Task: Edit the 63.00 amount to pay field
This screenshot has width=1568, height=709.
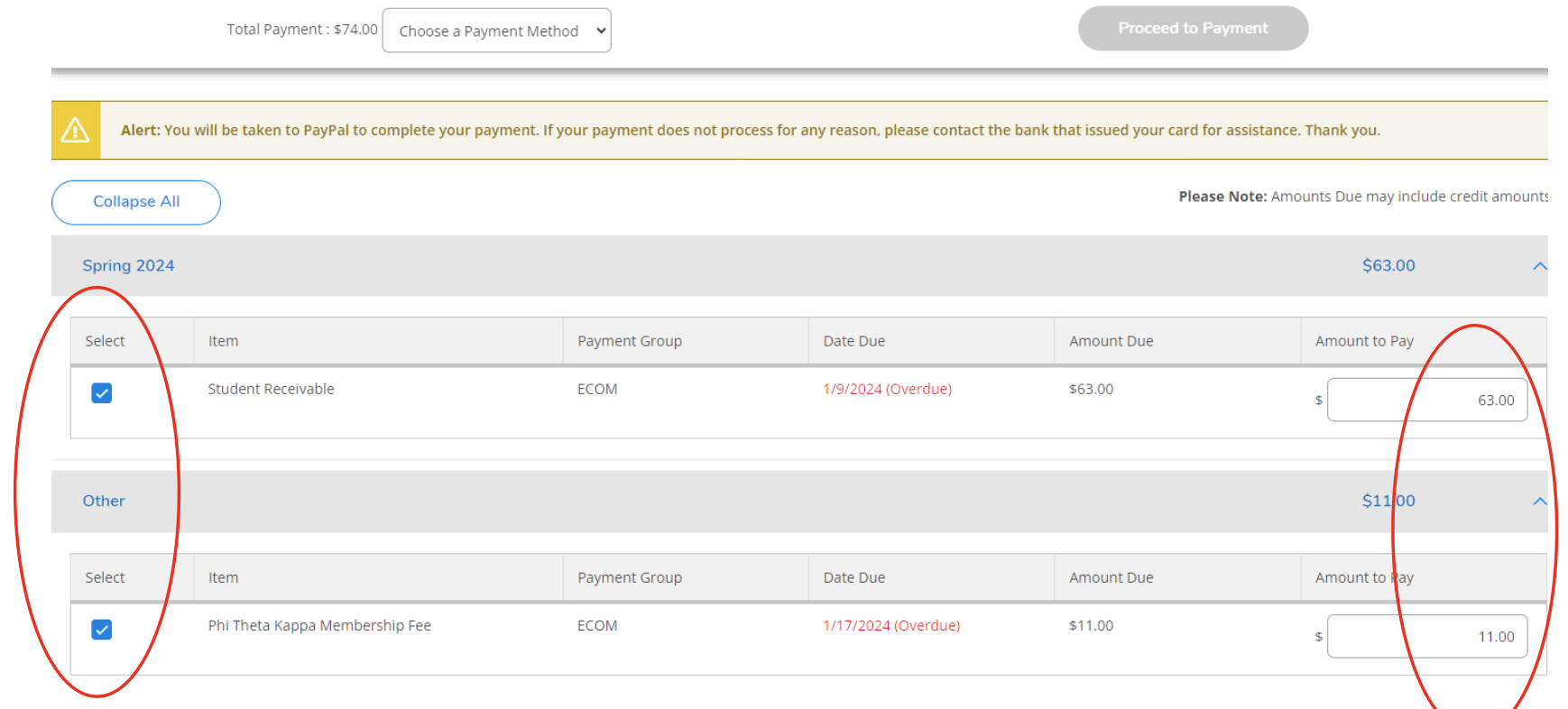Action: point(1427,400)
